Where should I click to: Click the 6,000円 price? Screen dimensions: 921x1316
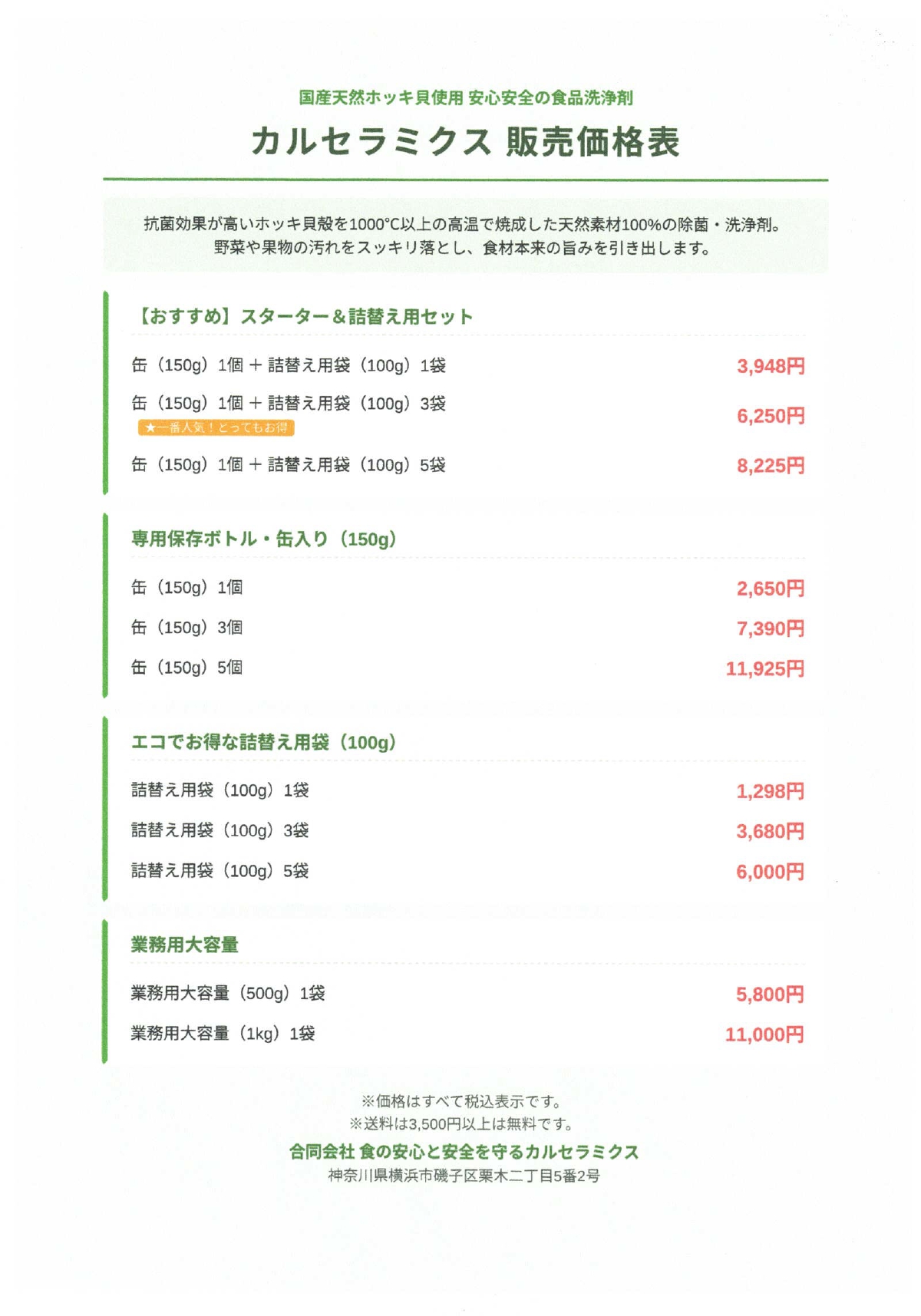771,872
